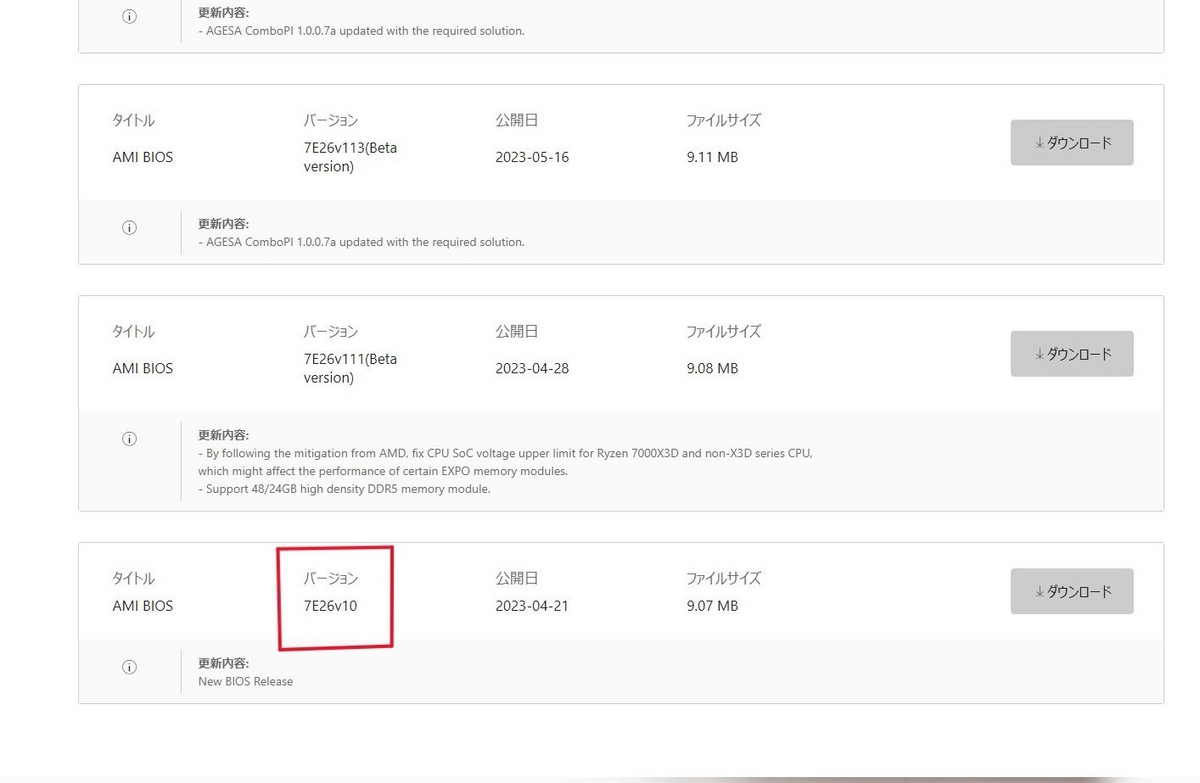Download BIOS version 7E26v111 Beta
The width and height of the screenshot is (1200, 783).
1072,354
